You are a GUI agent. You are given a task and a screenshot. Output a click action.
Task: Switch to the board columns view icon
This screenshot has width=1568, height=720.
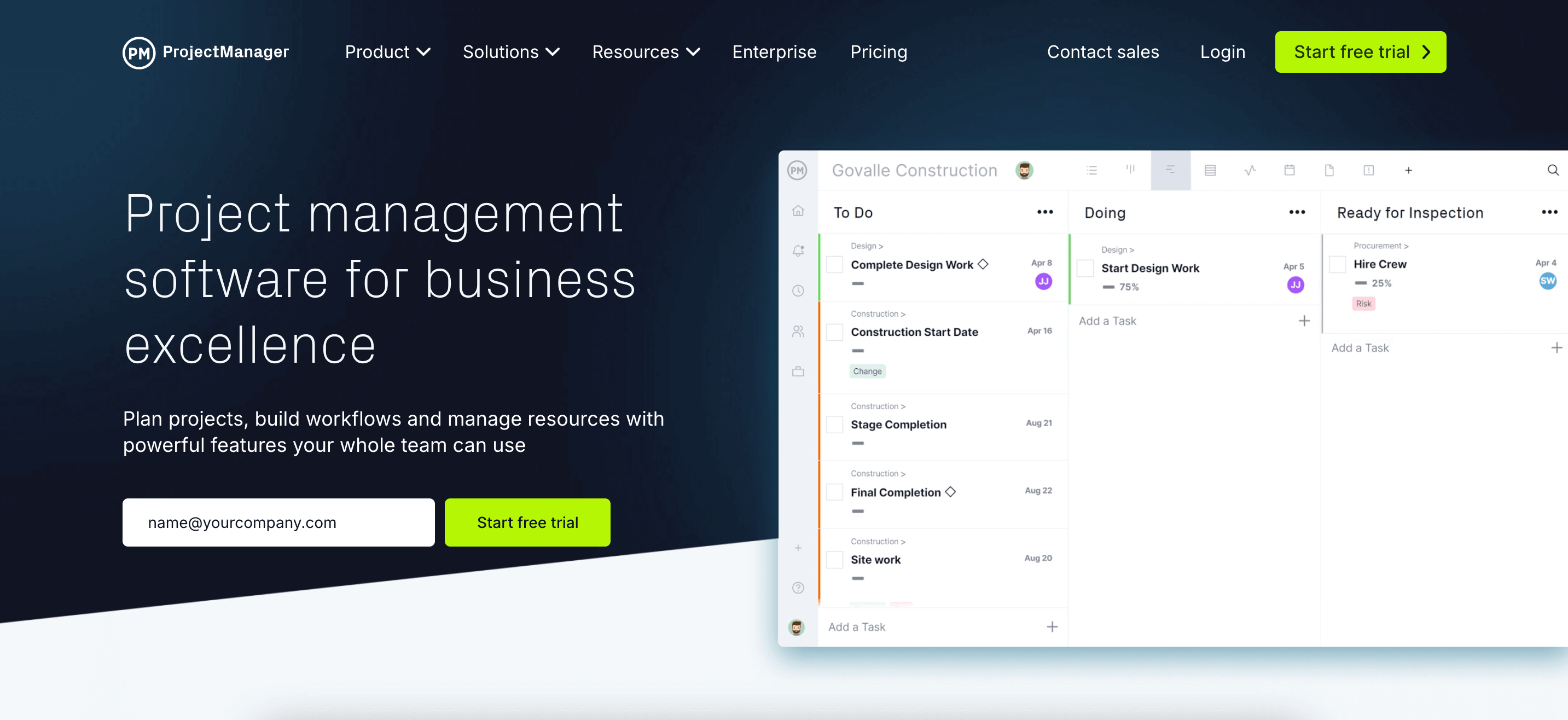point(1130,170)
